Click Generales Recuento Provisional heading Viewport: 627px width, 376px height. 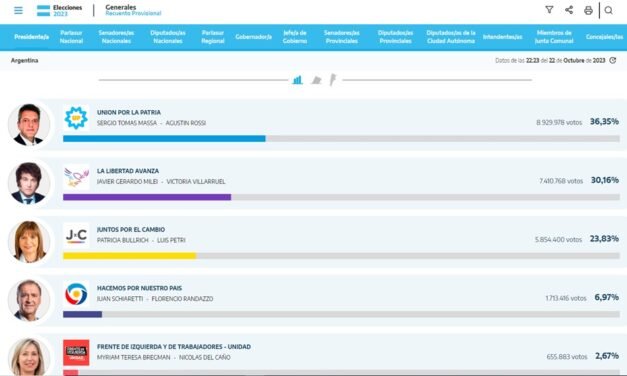(x=133, y=10)
